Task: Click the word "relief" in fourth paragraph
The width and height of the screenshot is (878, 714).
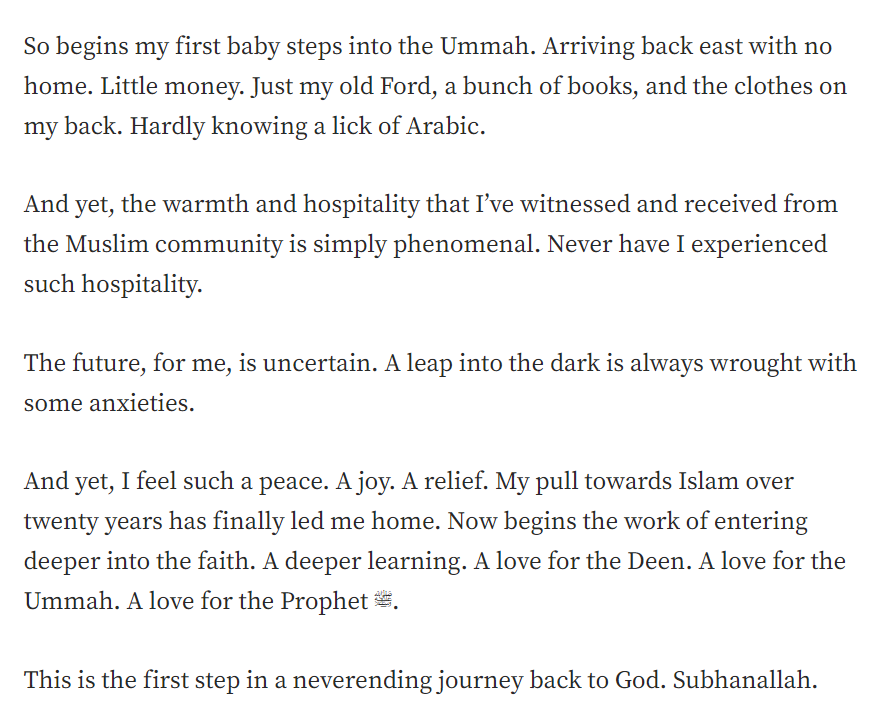Action: (454, 482)
